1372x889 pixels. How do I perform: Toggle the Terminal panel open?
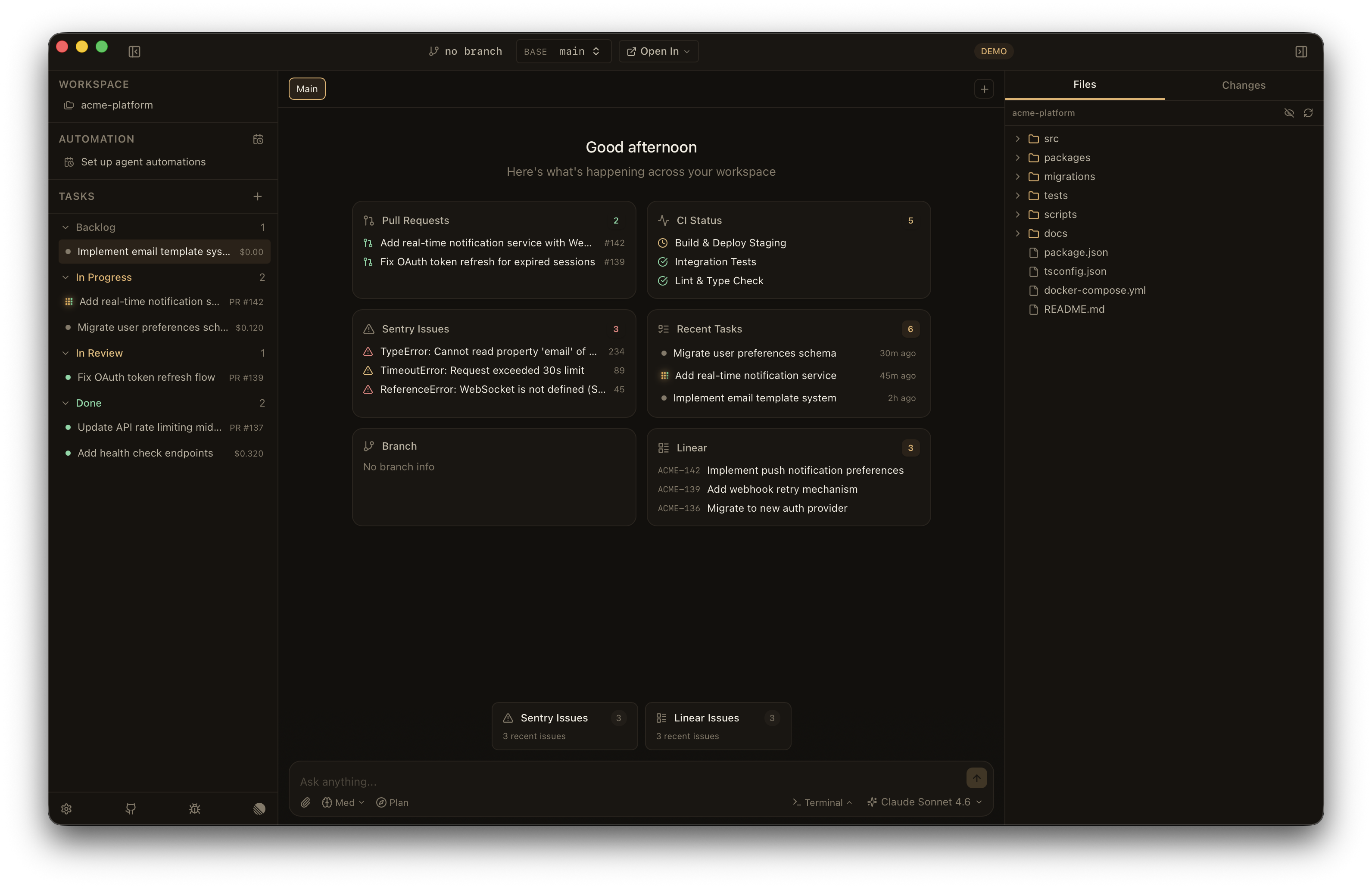(821, 802)
